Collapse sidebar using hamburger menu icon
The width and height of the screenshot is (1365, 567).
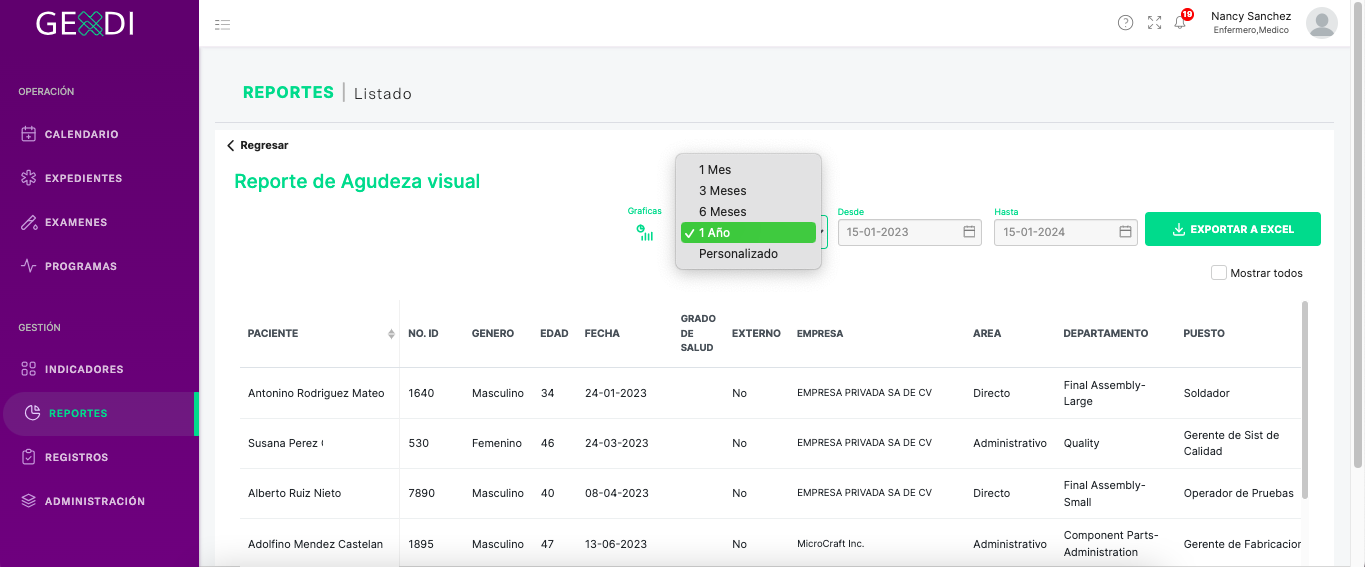coord(222,24)
